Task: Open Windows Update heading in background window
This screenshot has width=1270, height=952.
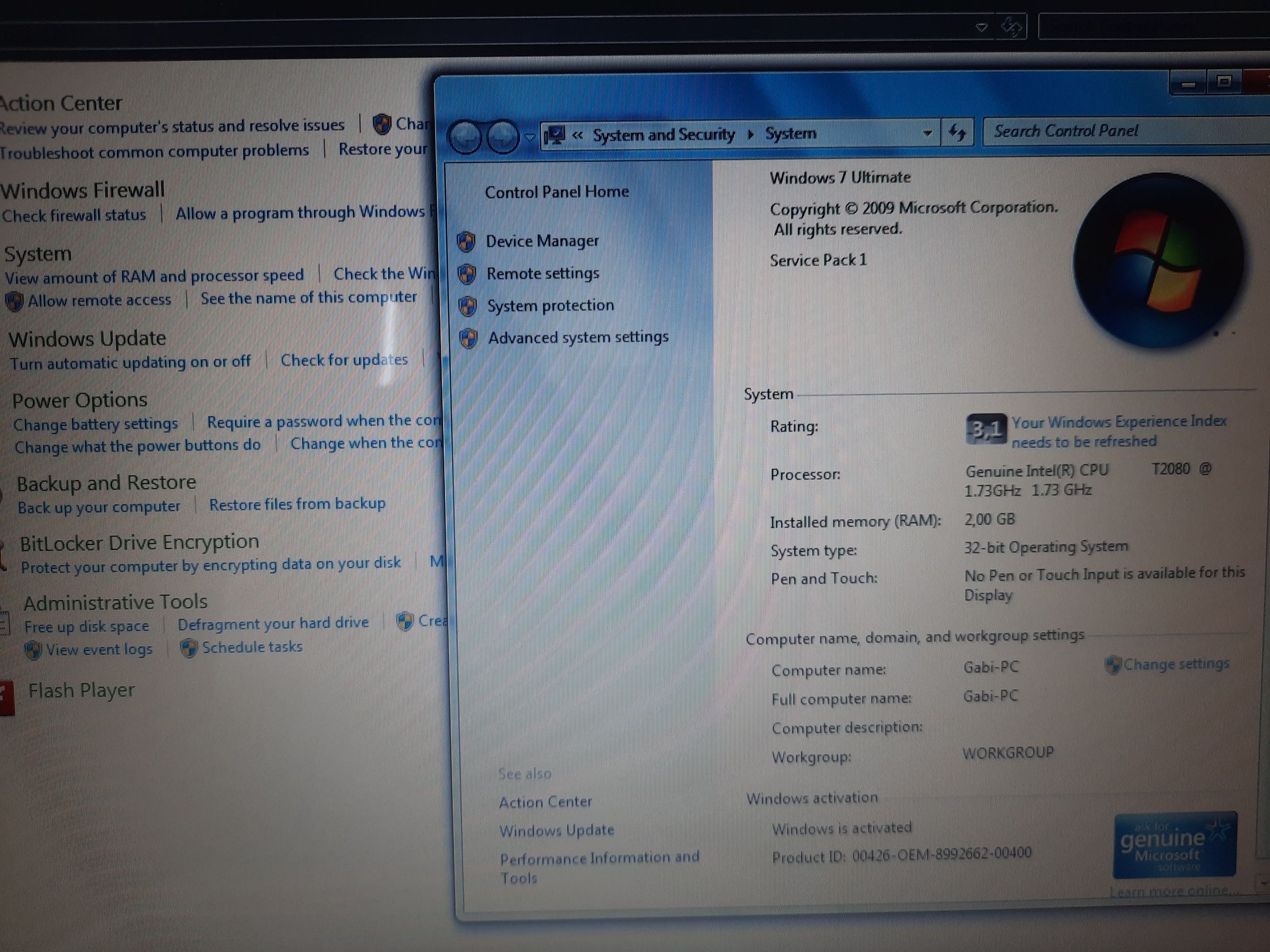Action: [88, 339]
